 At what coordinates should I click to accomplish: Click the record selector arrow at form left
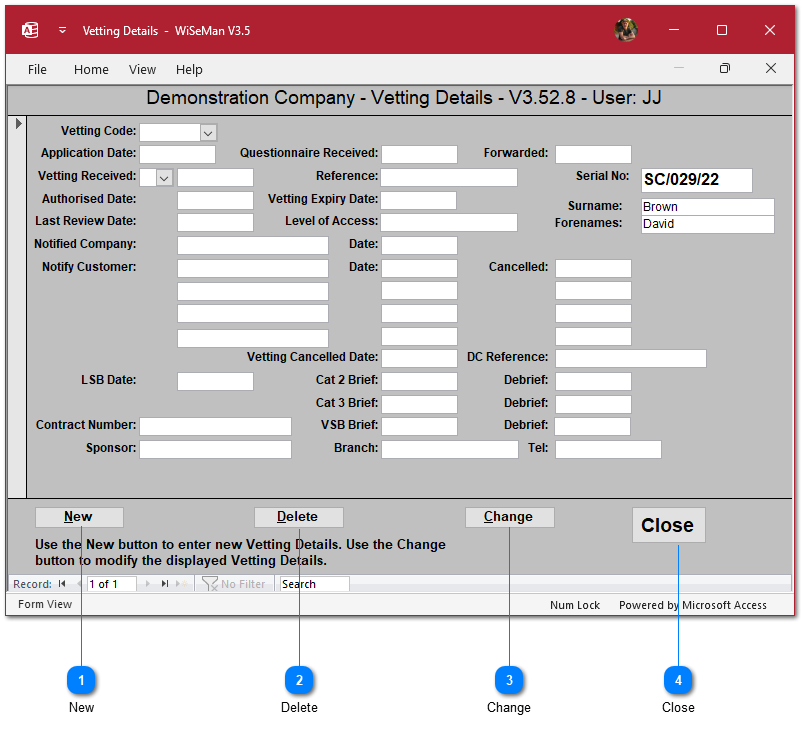pos(19,124)
